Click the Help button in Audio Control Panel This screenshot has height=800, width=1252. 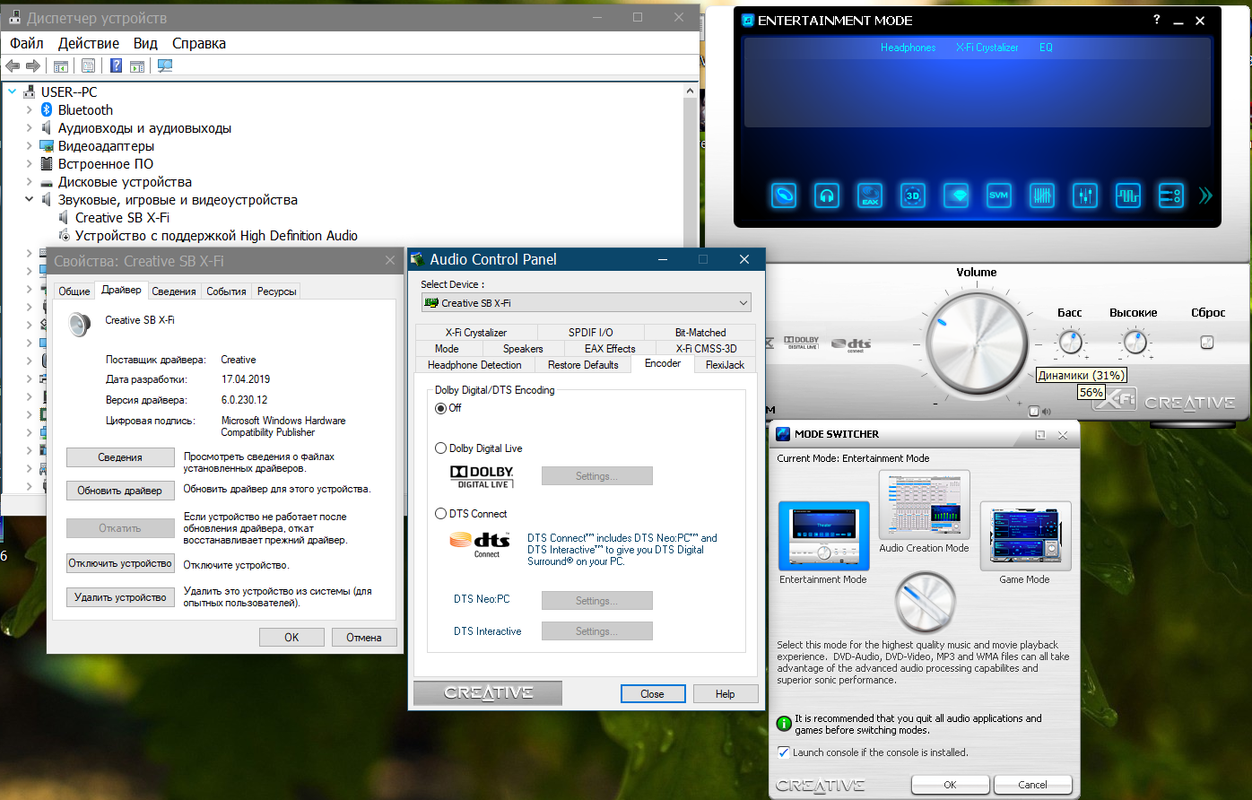[725, 693]
